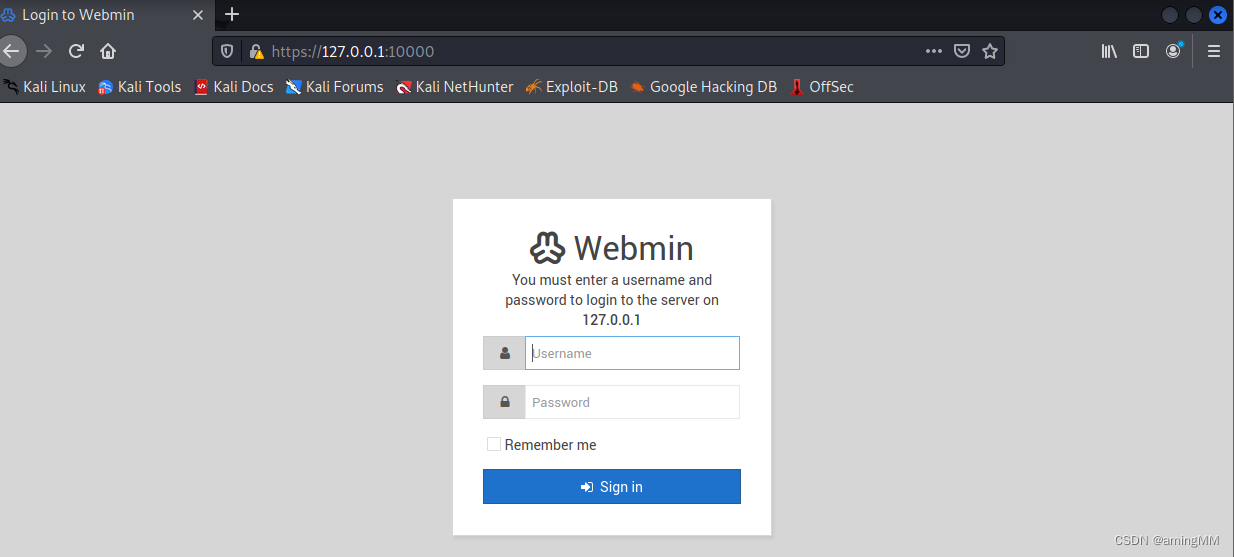The image size is (1234, 557).
Task: Bookmark this page with the star icon
Action: tap(990, 51)
